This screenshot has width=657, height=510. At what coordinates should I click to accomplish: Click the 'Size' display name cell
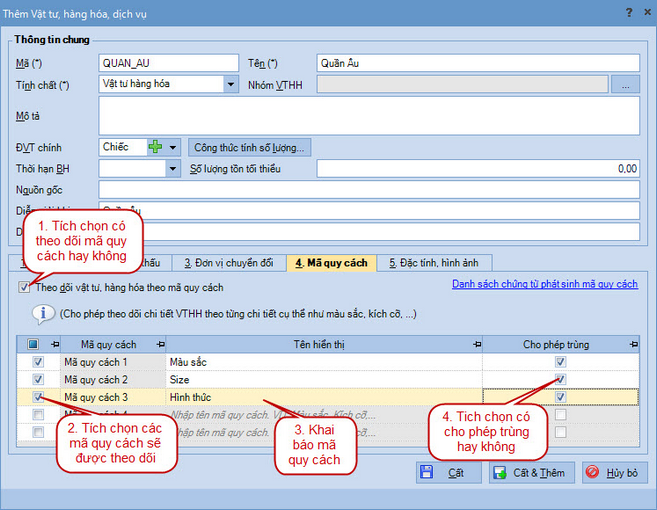click(324, 380)
